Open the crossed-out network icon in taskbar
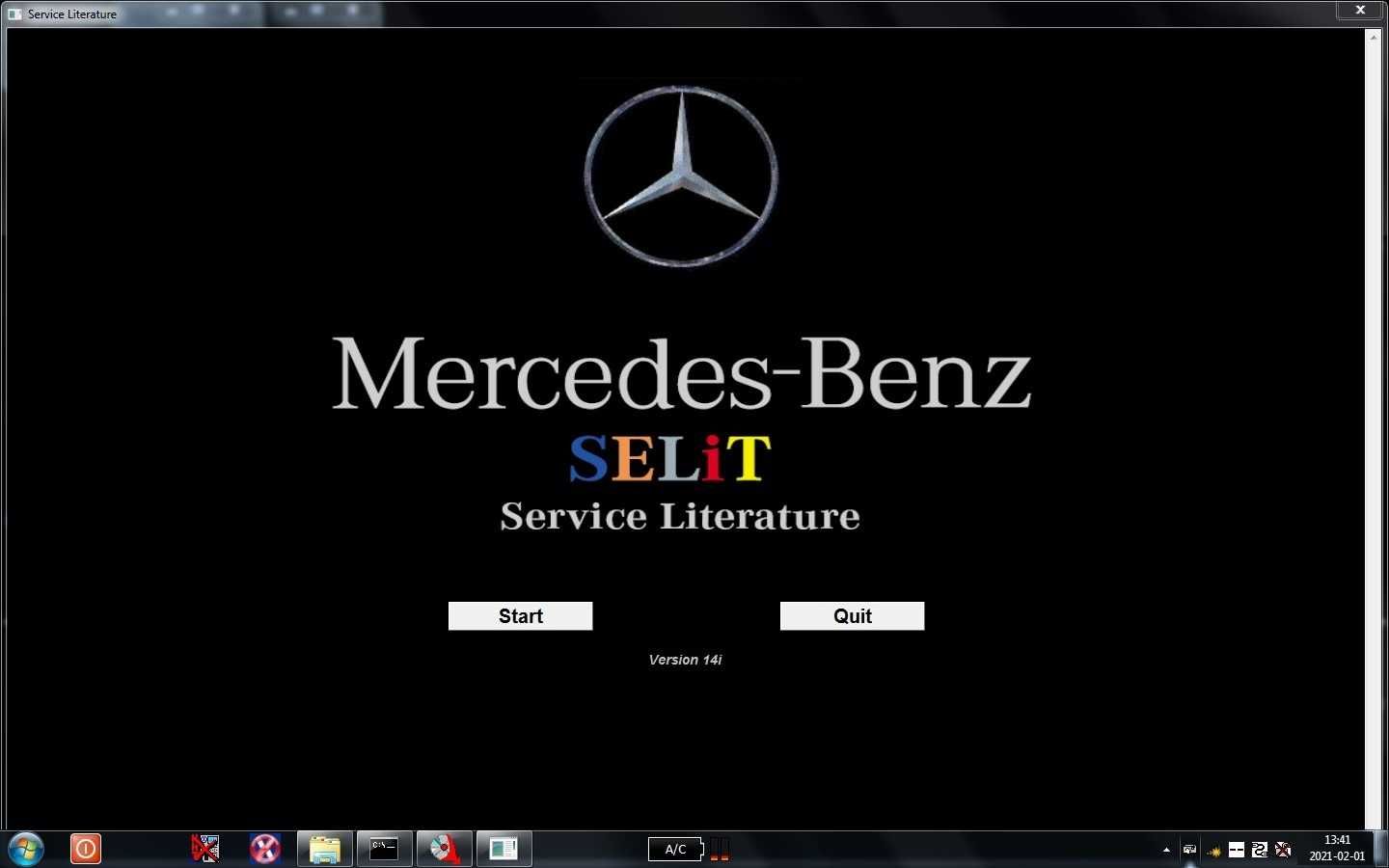This screenshot has height=868, width=1389. click(205, 849)
